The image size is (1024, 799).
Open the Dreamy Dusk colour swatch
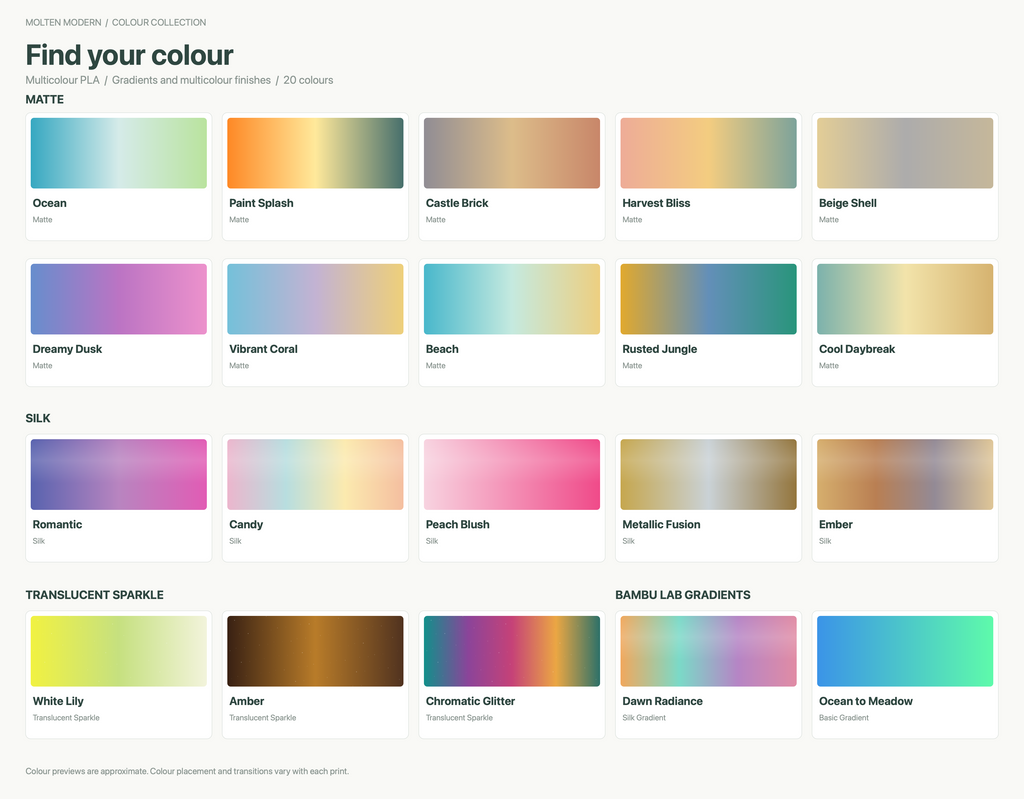[x=119, y=299]
